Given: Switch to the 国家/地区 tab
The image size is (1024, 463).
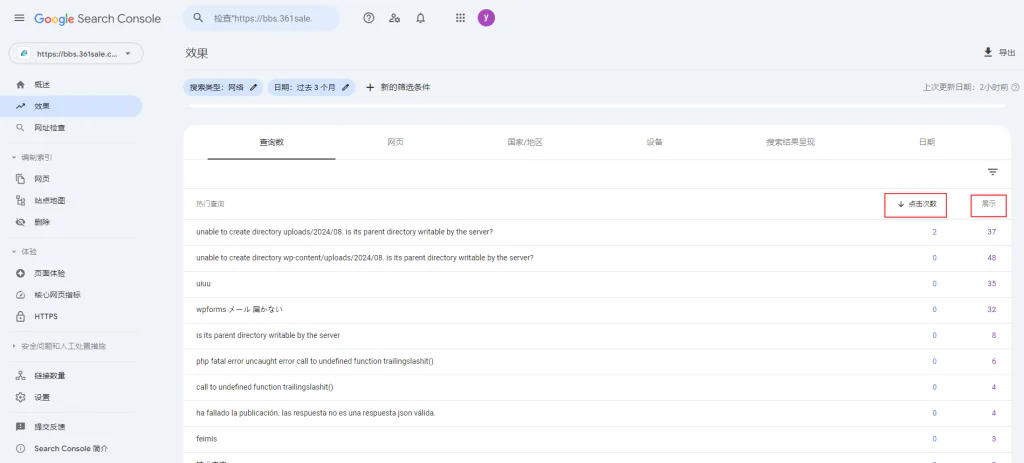Looking at the screenshot, I should [525, 142].
